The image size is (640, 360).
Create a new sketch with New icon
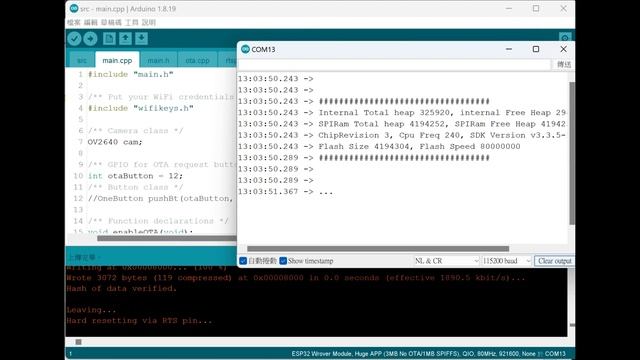pos(109,39)
